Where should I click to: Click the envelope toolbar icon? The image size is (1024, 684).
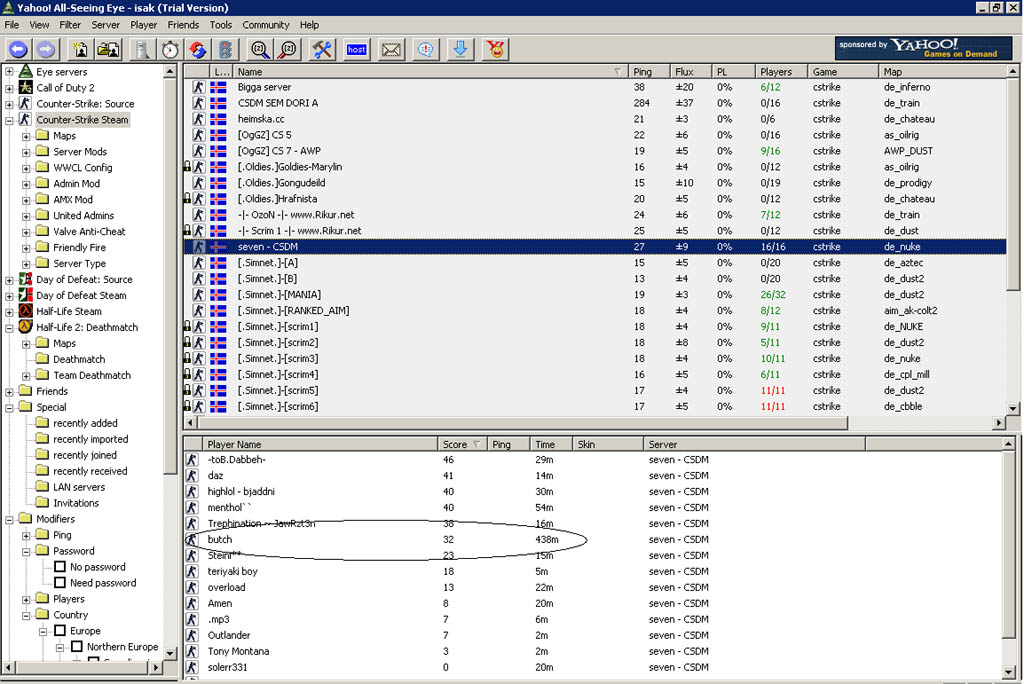[x=391, y=50]
